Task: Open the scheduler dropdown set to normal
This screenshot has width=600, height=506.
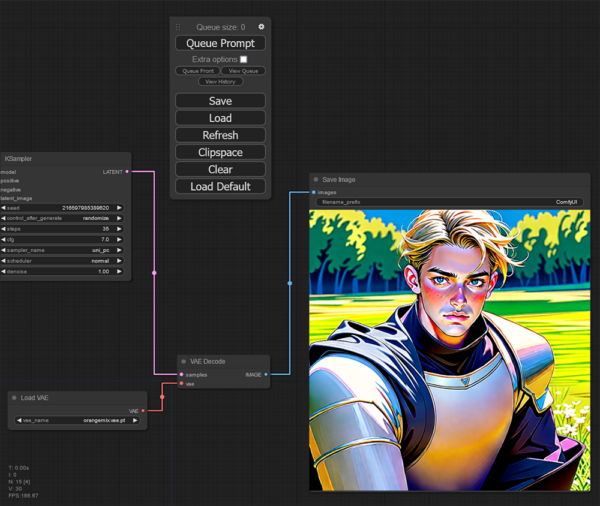Action: [x=62, y=261]
